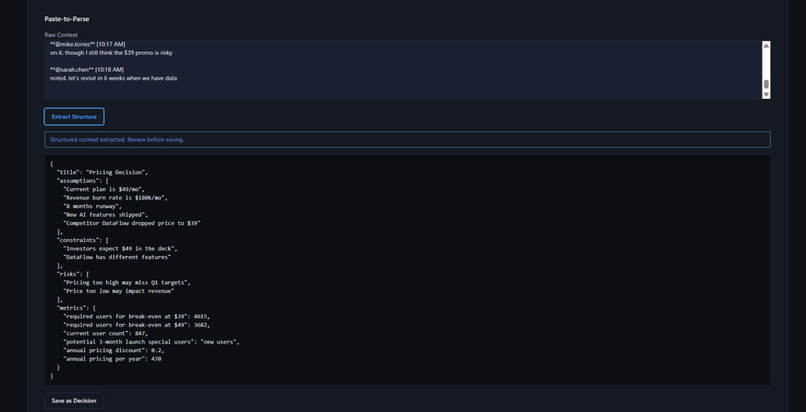Image resolution: width=806 pixels, height=412 pixels.
Task: Click the "constraints" key line
Action: pyautogui.click(x=83, y=240)
